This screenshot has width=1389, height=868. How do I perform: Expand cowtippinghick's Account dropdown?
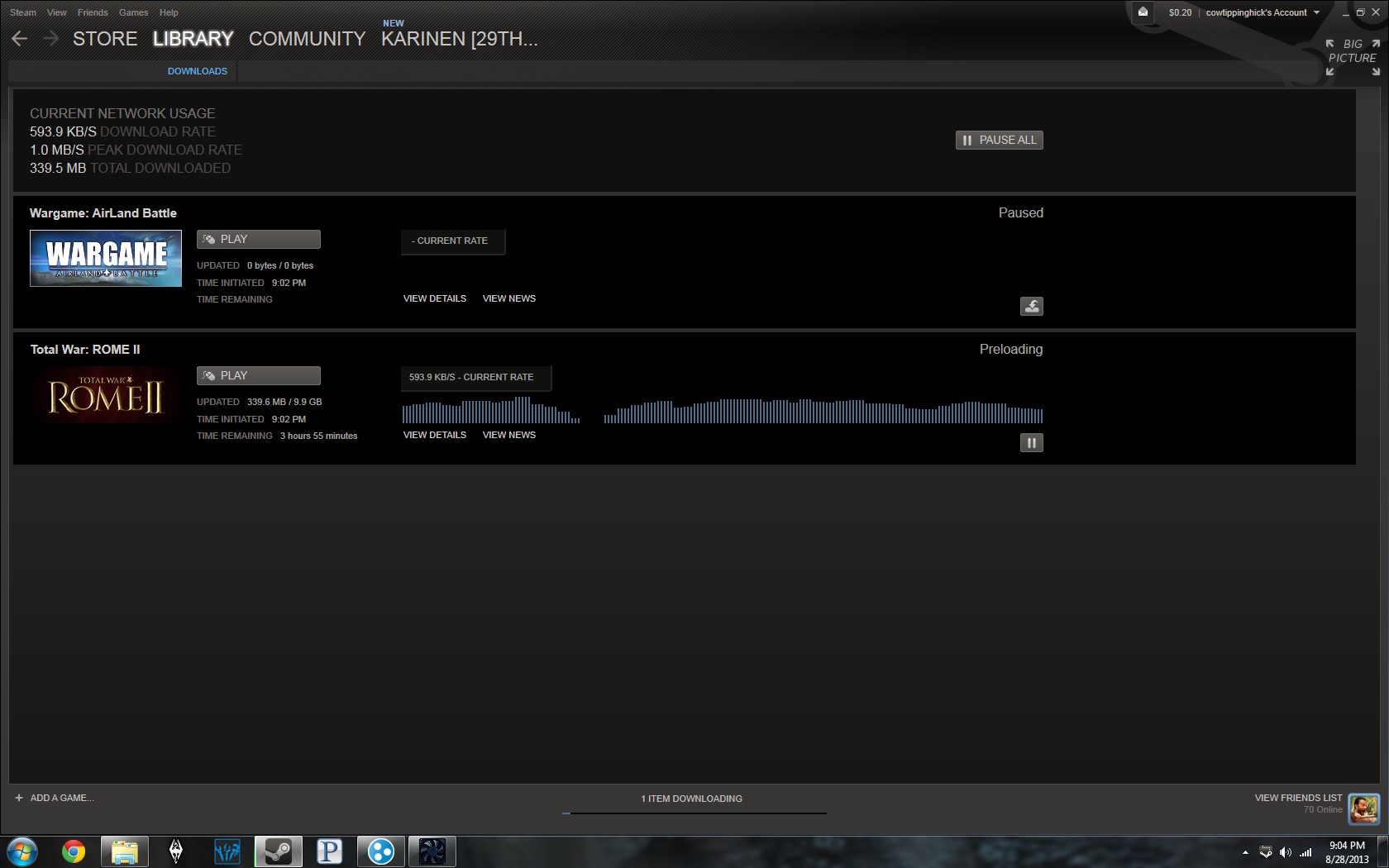tap(1263, 12)
